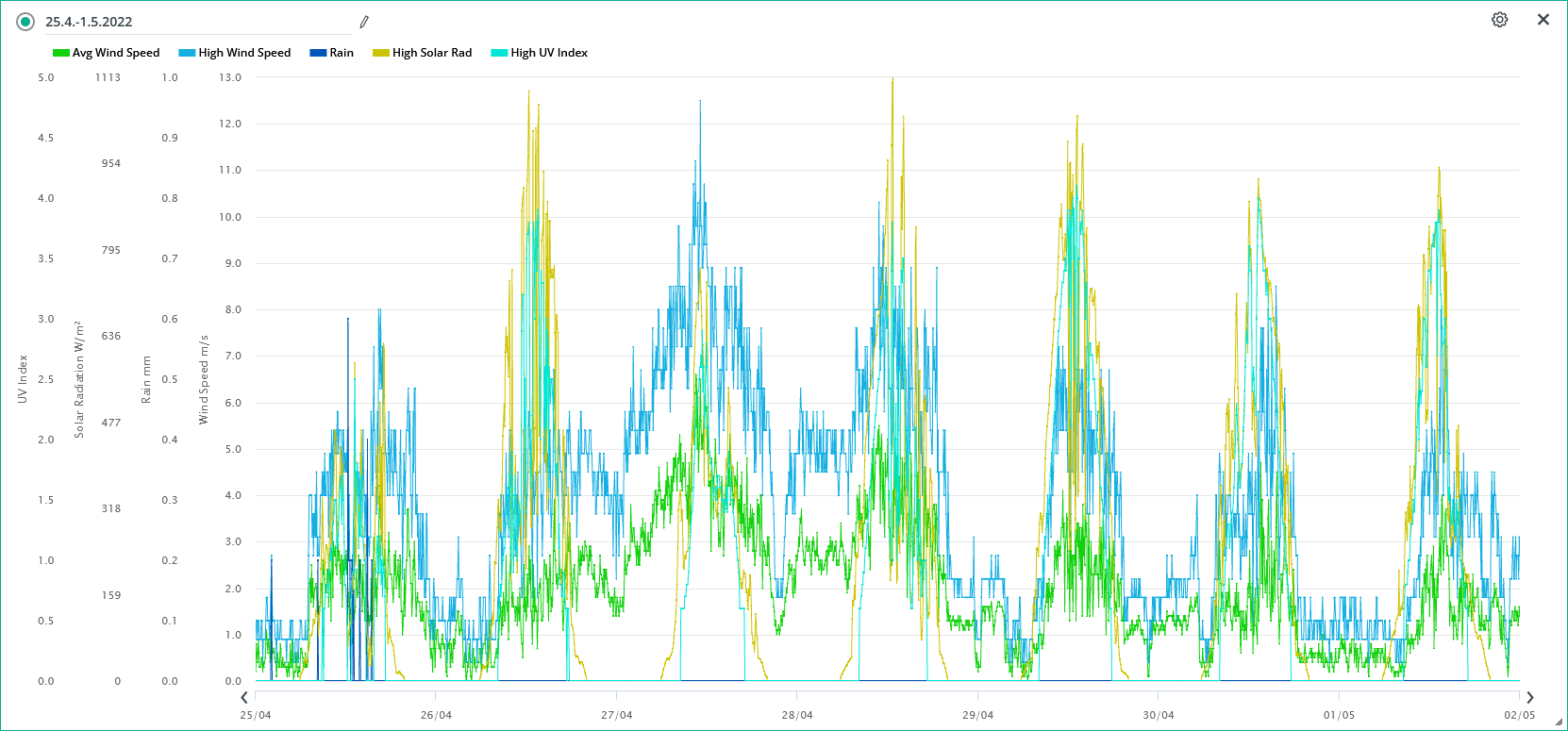Open chart settings gear icon
This screenshot has width=1568, height=731.
1499,20
